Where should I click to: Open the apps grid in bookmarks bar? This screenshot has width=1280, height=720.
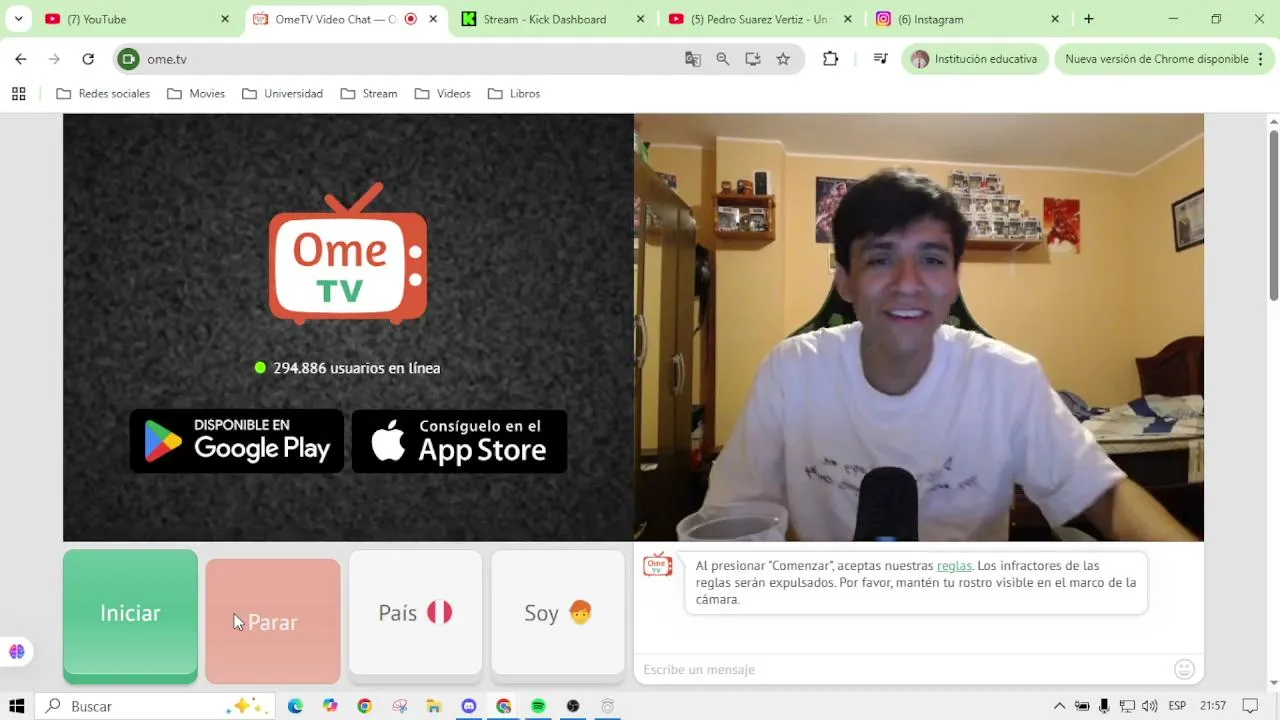pos(18,94)
